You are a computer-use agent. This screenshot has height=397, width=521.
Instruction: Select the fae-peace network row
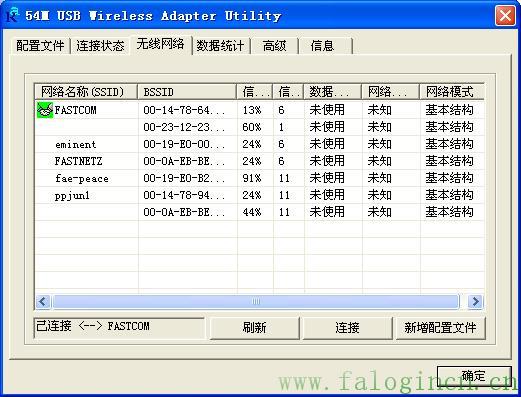tap(259, 178)
